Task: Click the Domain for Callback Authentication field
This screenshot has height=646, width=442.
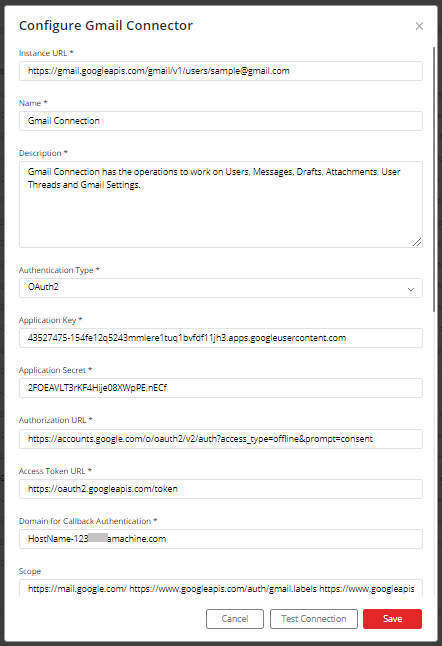Action: tap(221, 539)
